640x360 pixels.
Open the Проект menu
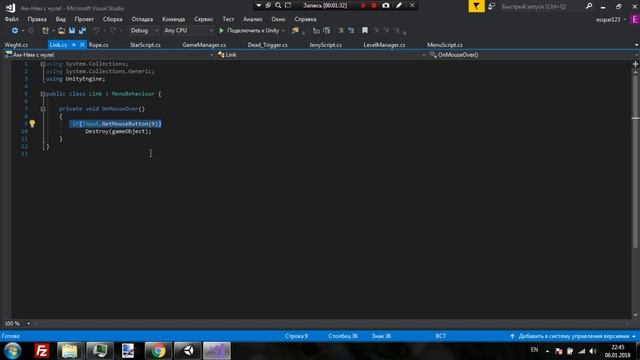(84, 19)
